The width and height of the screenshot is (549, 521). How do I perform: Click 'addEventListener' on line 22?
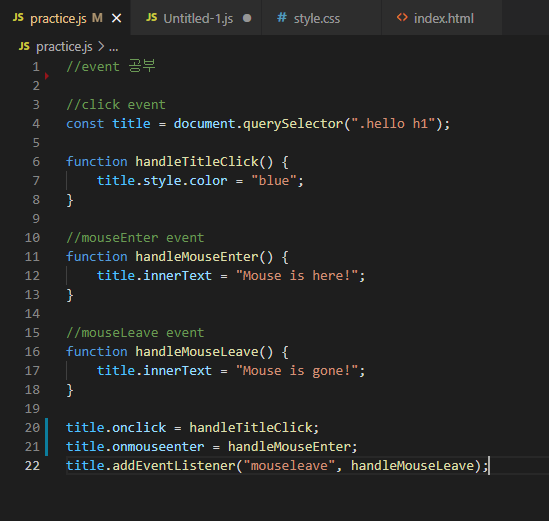coord(174,465)
